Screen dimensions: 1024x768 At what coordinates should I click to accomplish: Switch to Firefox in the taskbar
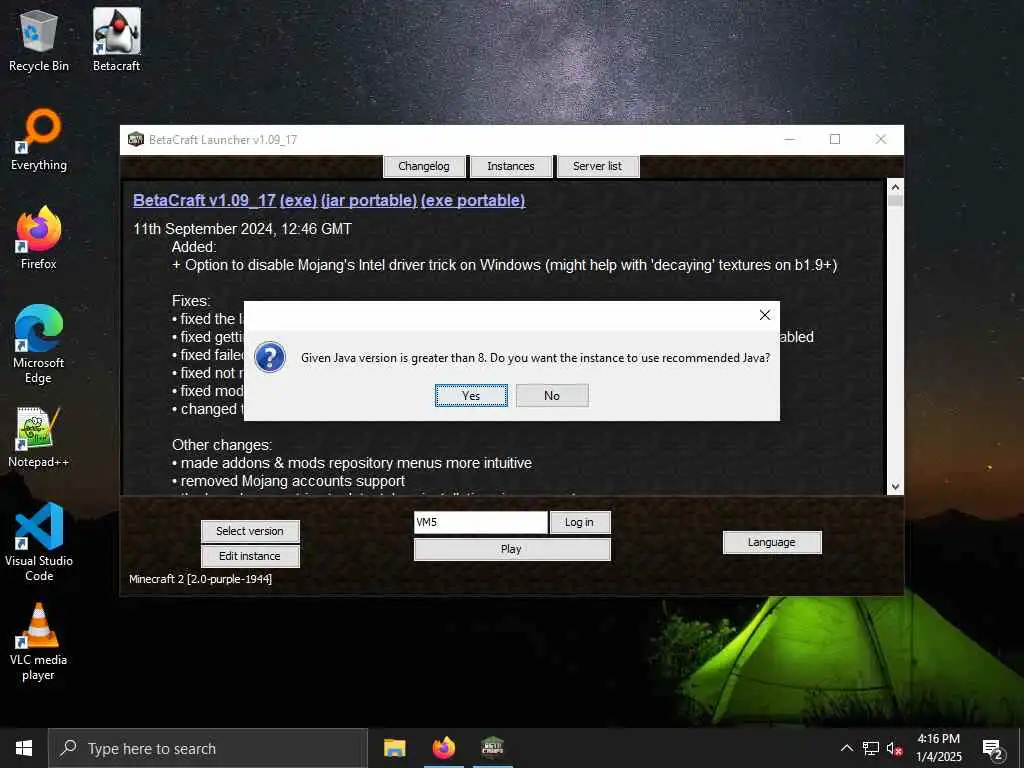[x=443, y=748]
